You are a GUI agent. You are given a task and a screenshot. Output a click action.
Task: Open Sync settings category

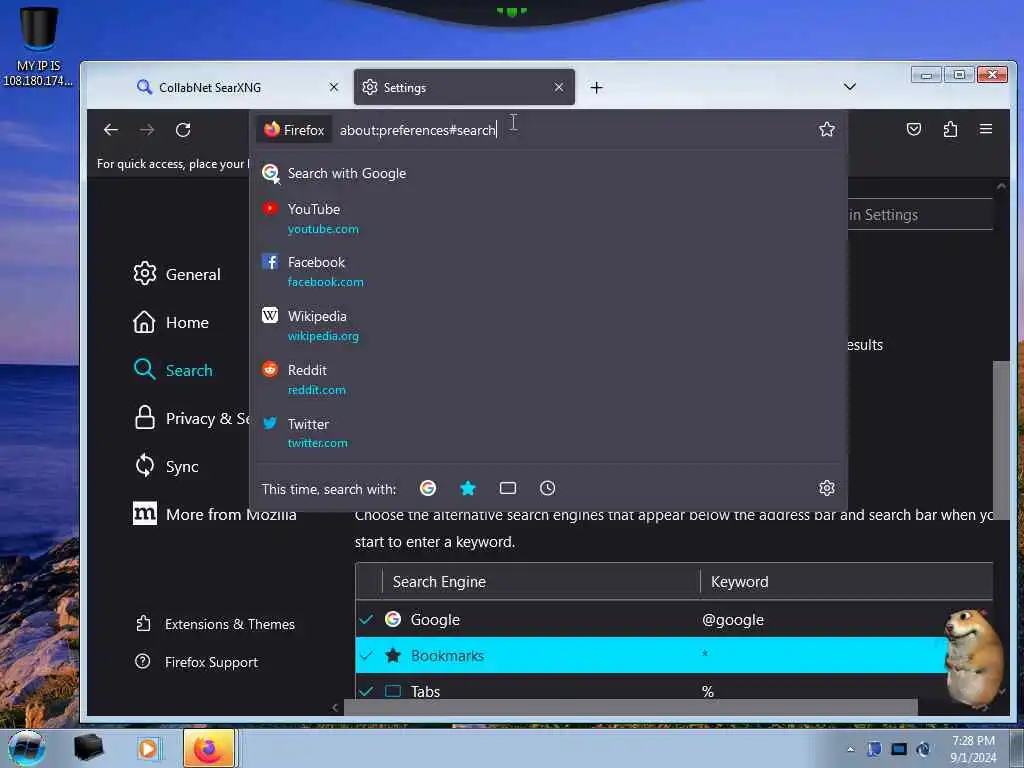166,466
